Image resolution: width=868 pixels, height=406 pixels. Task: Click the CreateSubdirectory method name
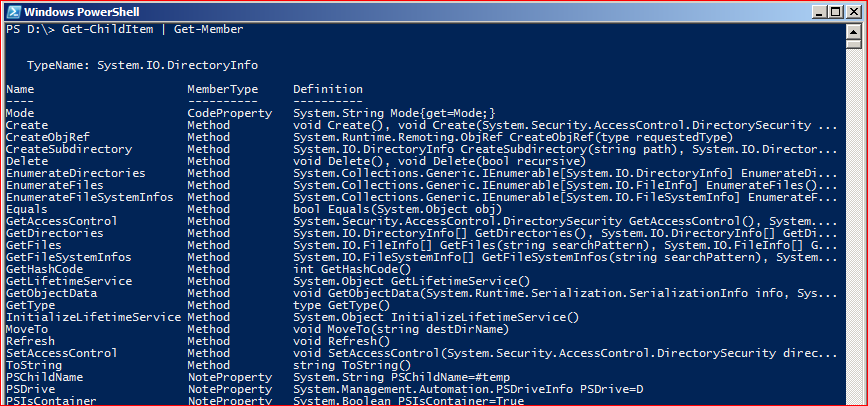tap(69, 149)
